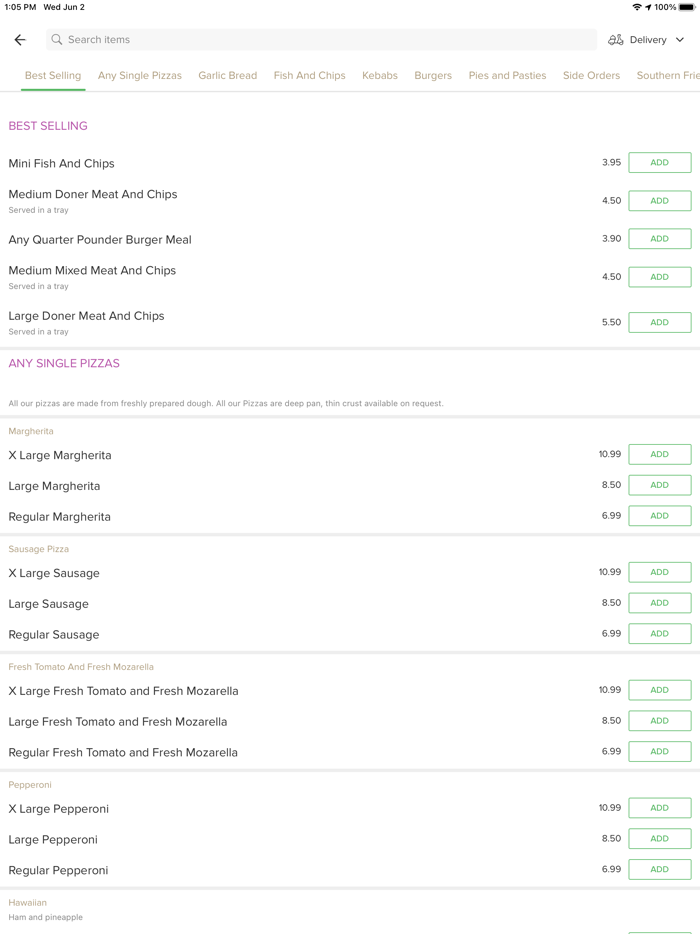Viewport: 700px width, 934px height.
Task: Tap the Wi-Fi status icon
Action: point(637,7)
